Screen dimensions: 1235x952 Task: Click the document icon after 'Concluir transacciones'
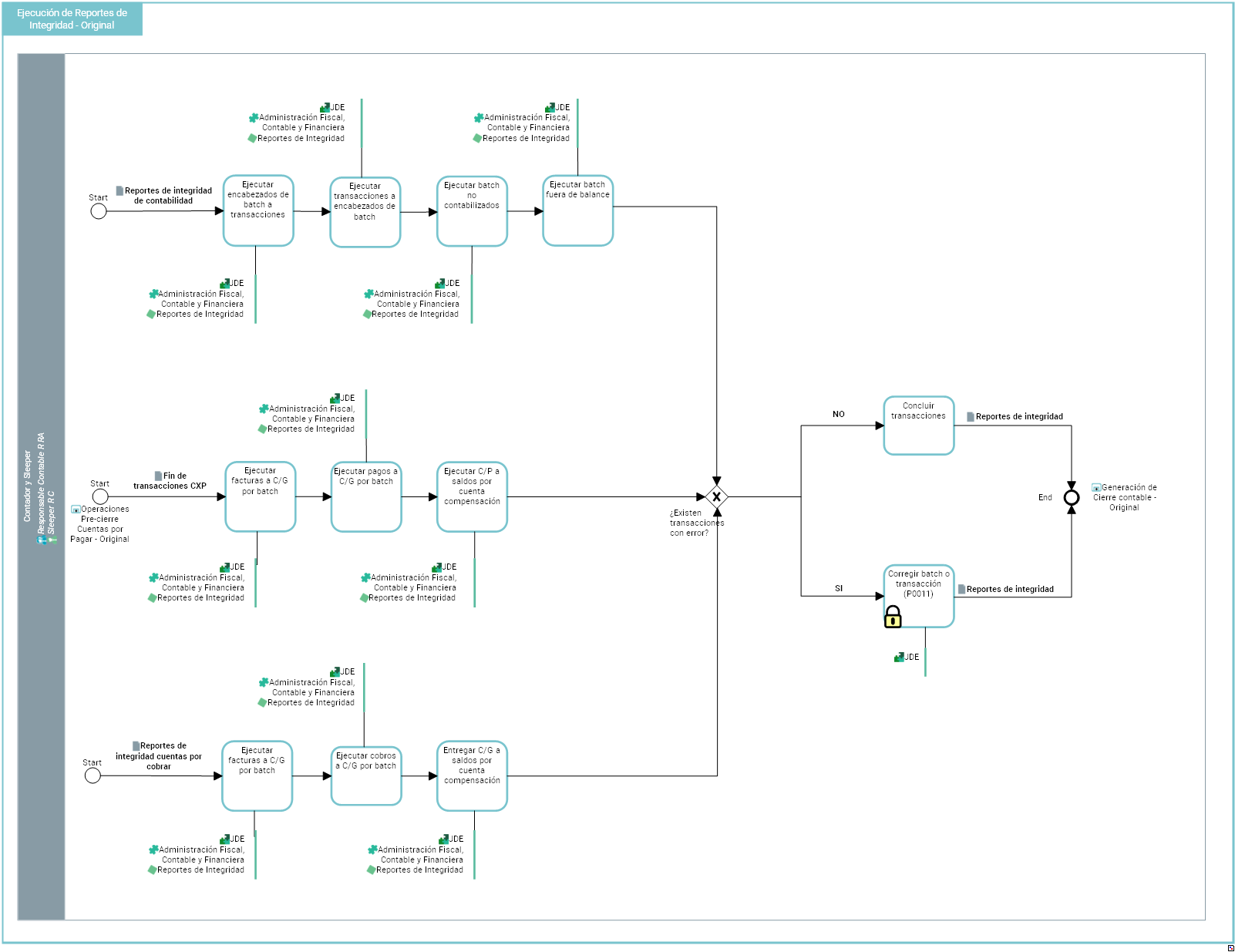971,416
